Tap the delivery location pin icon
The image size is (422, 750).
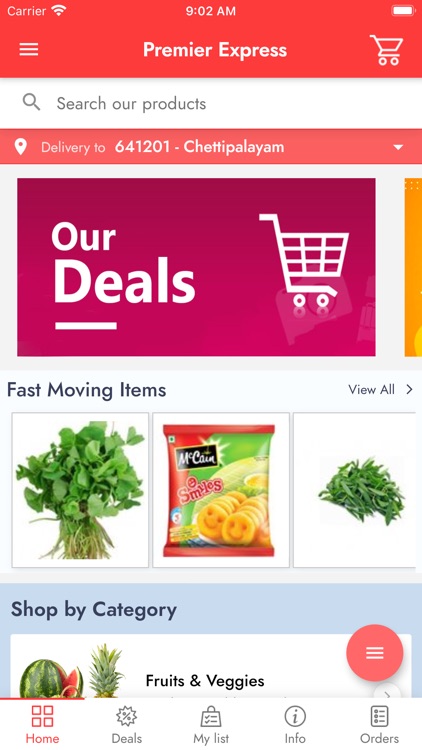pos(21,147)
